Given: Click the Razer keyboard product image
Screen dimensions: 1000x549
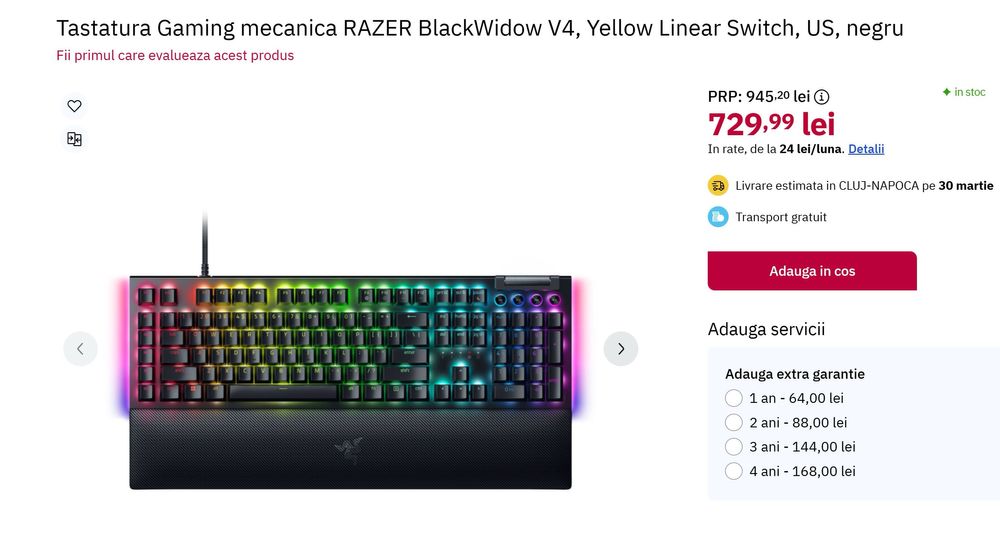Looking at the screenshot, I should click(350, 380).
